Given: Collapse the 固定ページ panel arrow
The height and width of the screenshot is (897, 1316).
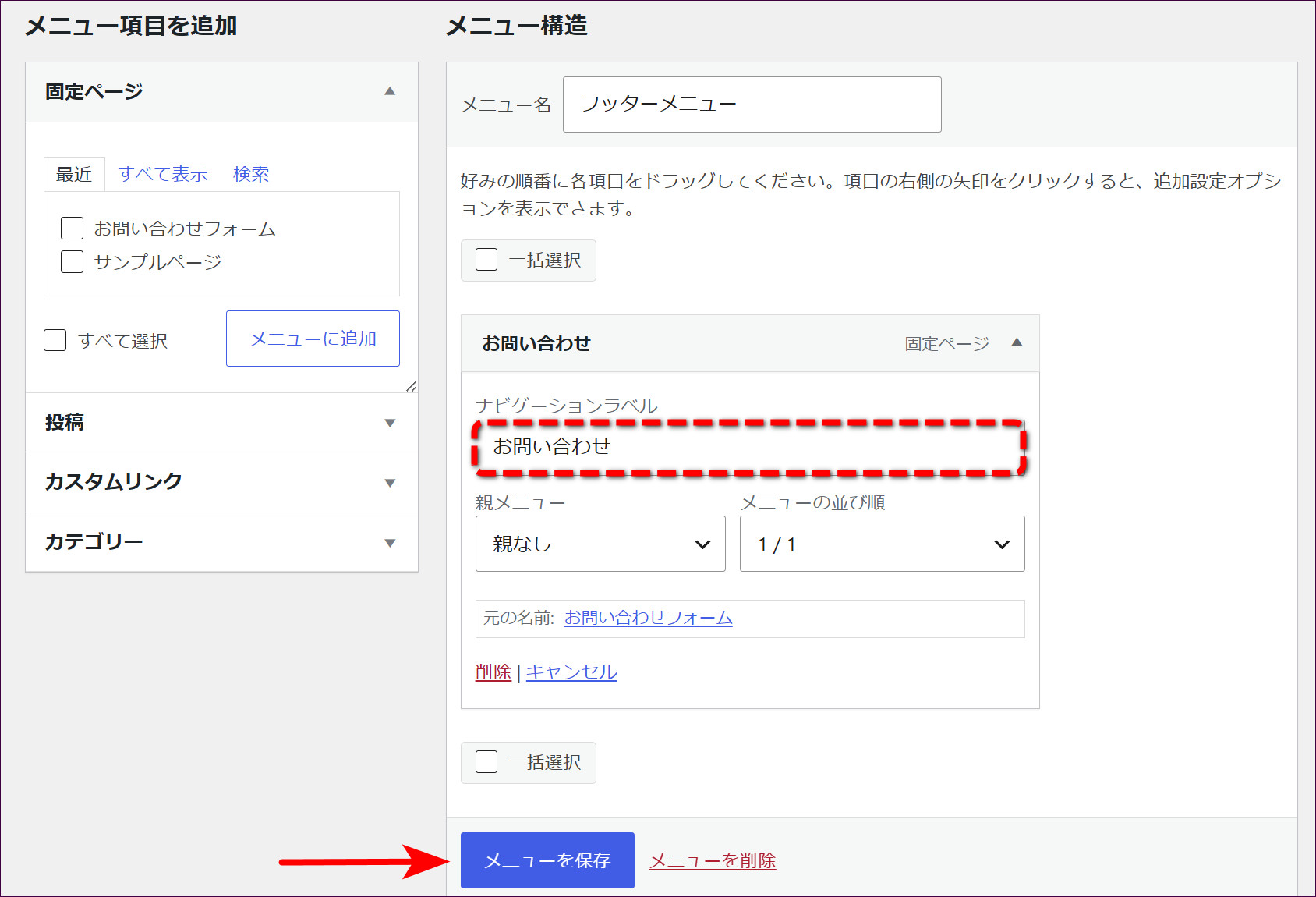Looking at the screenshot, I should click(x=390, y=91).
